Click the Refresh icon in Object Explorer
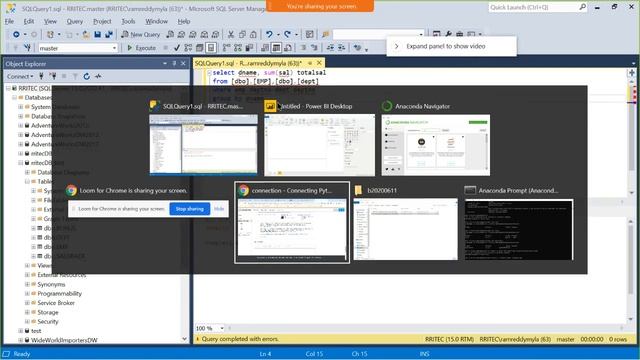 click(x=87, y=76)
